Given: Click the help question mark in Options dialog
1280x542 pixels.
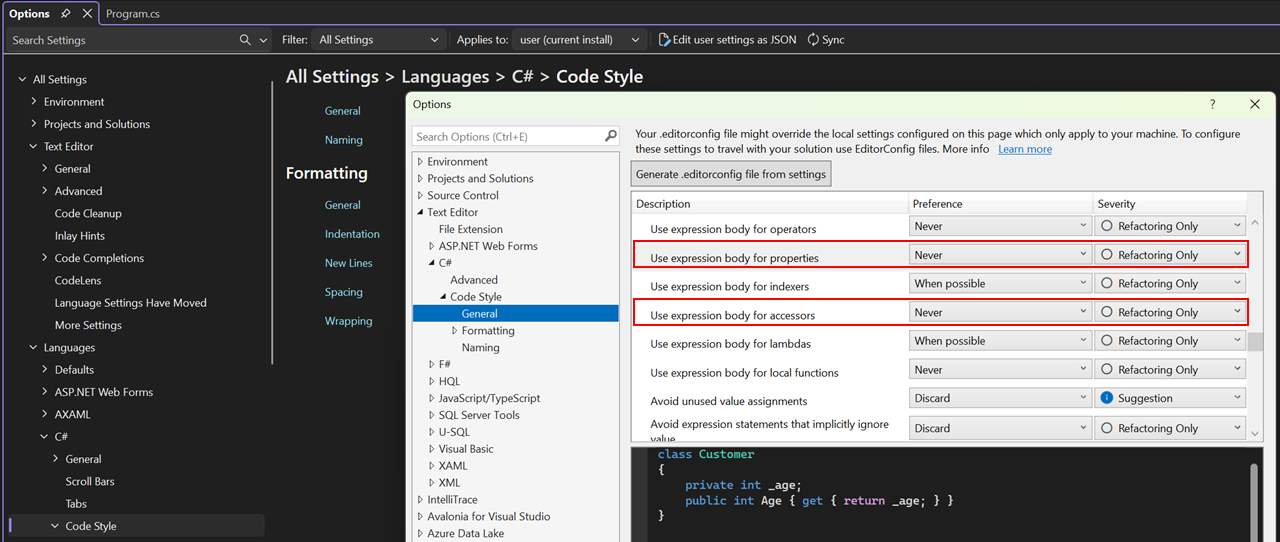Looking at the screenshot, I should click(1213, 104).
